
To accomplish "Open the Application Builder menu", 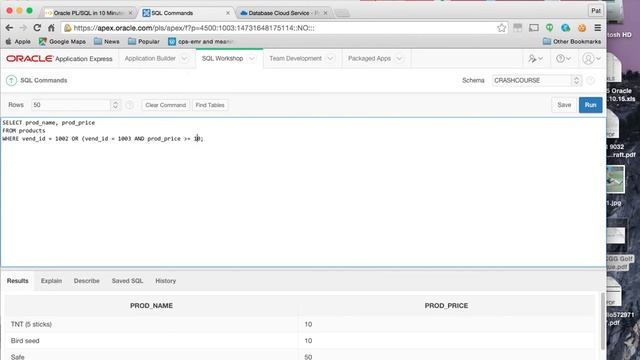I will (150, 59).
